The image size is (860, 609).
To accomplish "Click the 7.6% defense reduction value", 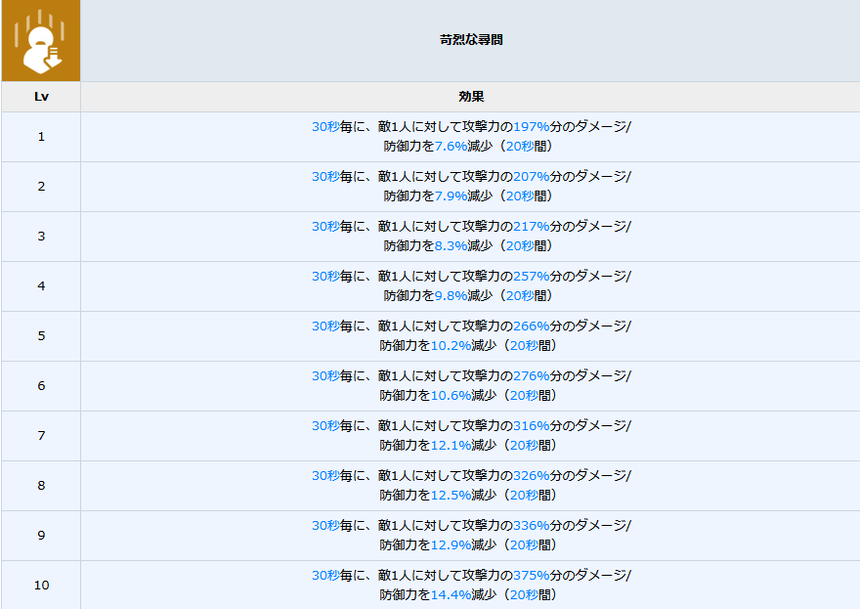I will 451,146.
